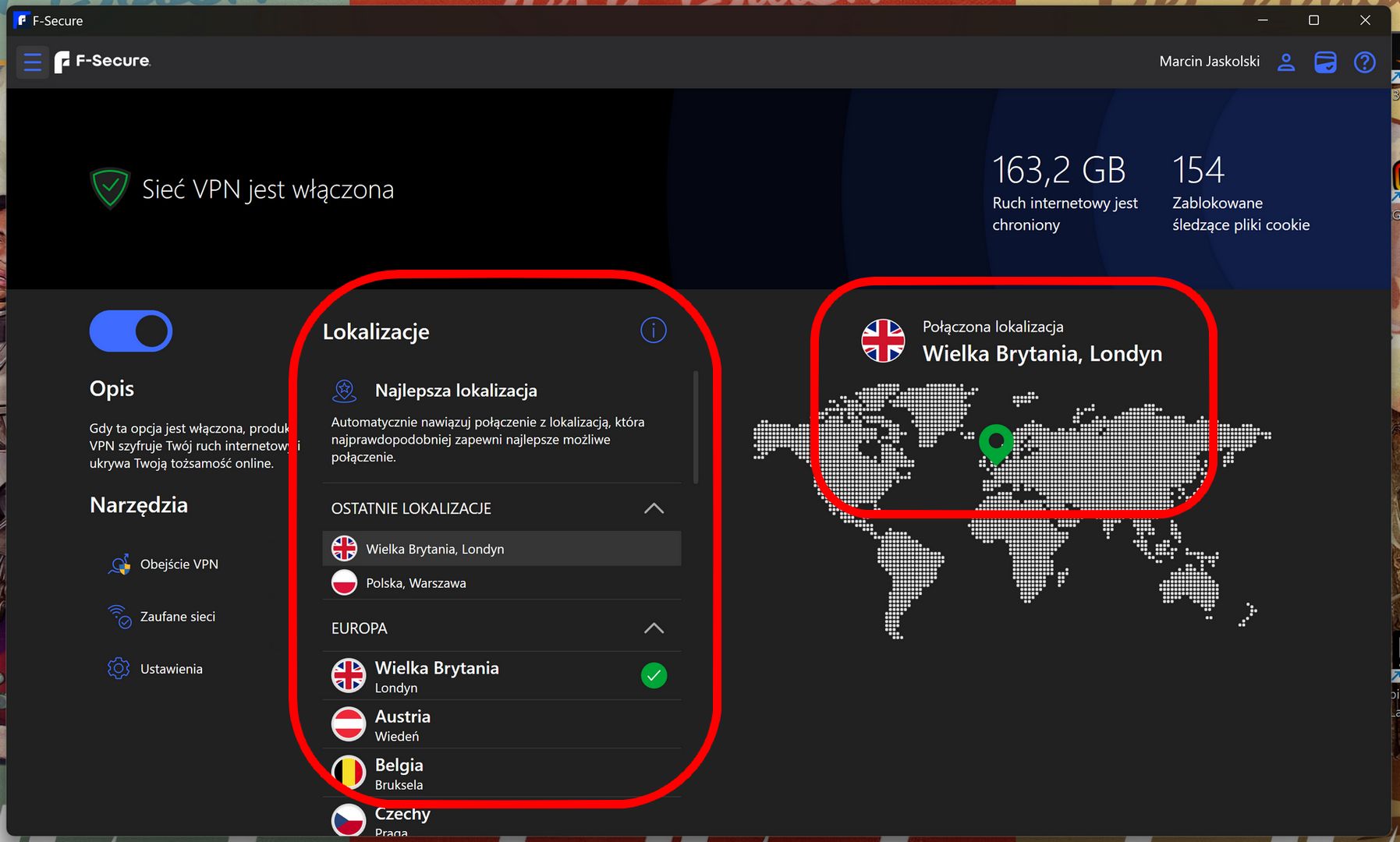Click the F-Secure logo in header
Viewport: 1400px width, 842px height.
coord(102,62)
